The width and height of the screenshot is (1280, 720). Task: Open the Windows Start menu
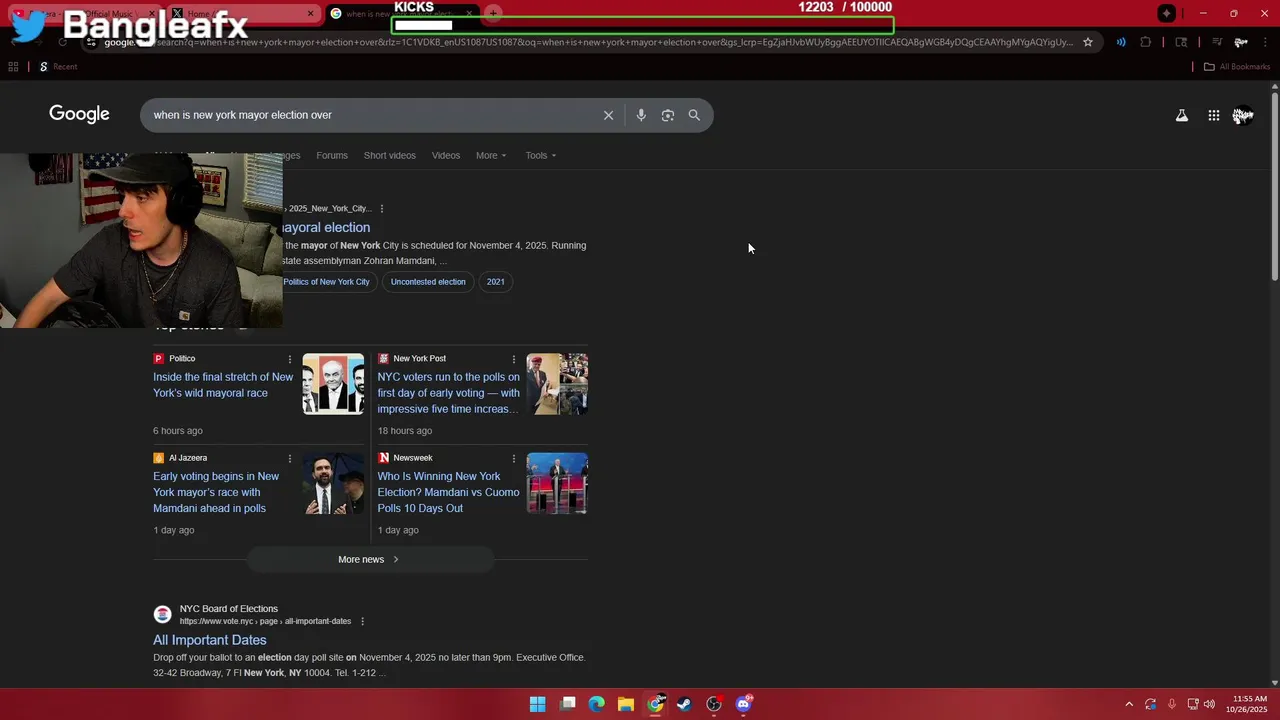click(537, 704)
